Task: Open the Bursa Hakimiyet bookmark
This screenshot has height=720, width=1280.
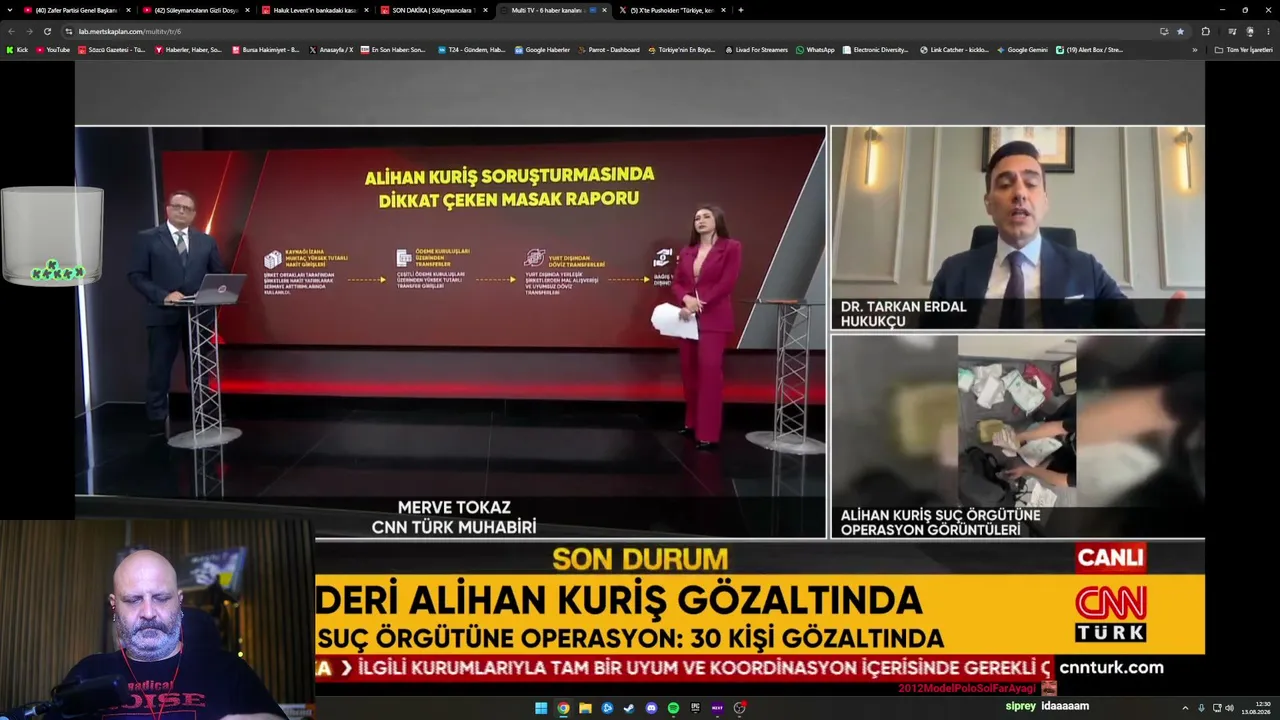Action: (x=265, y=49)
